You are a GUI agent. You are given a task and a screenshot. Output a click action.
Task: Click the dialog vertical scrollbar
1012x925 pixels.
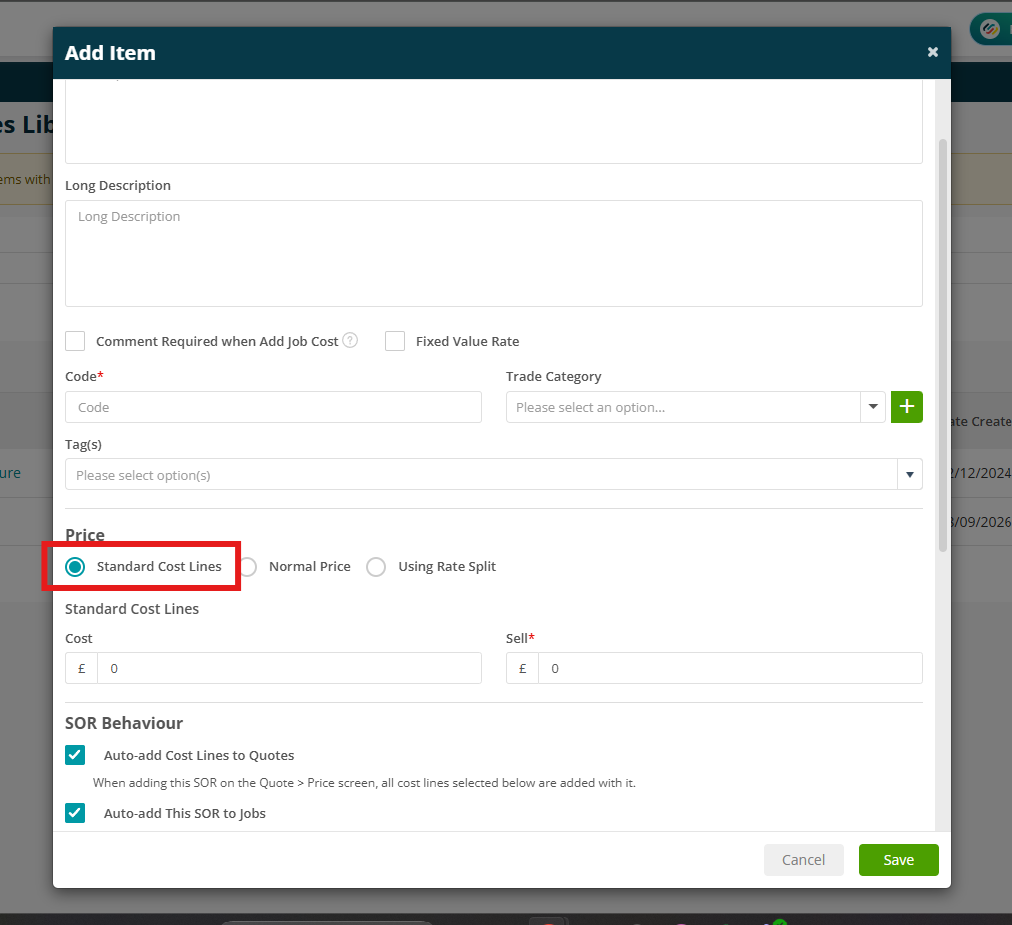pyautogui.click(x=942, y=345)
